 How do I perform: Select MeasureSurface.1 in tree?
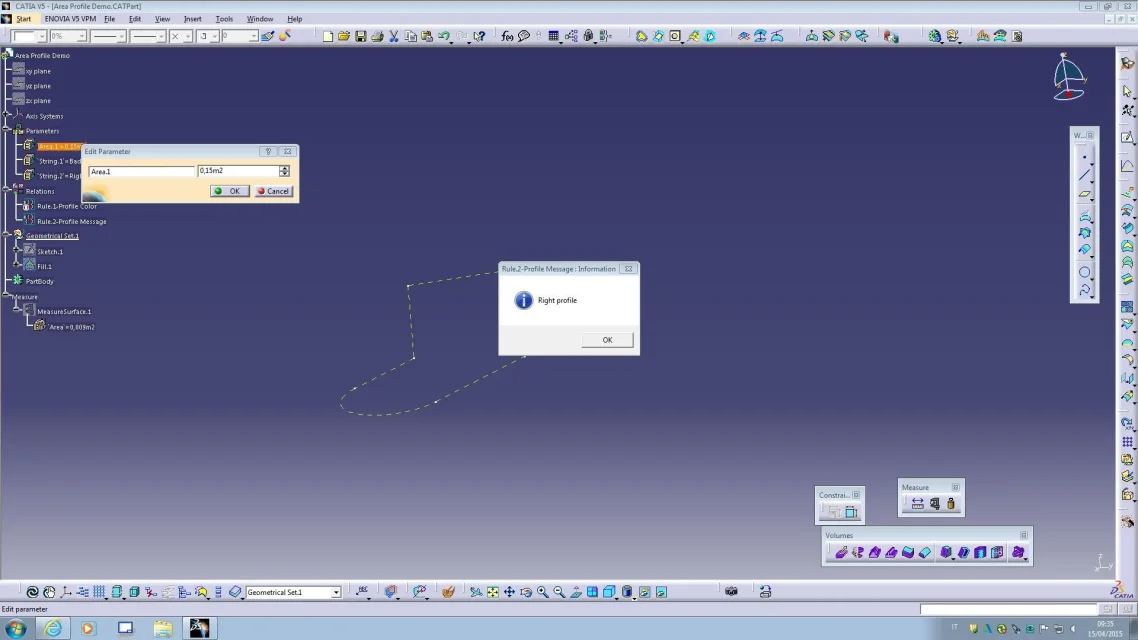[64, 311]
